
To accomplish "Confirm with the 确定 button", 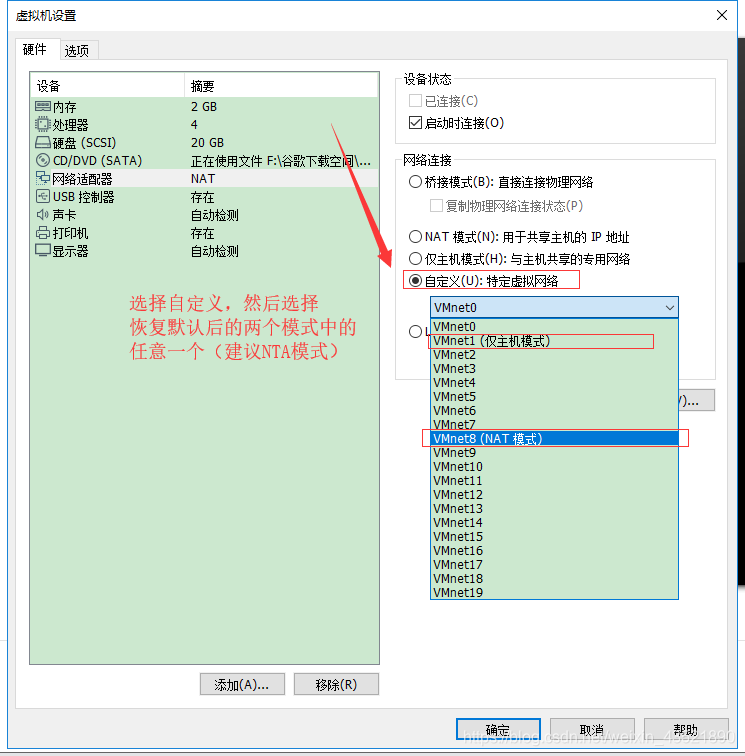I will coord(498,729).
